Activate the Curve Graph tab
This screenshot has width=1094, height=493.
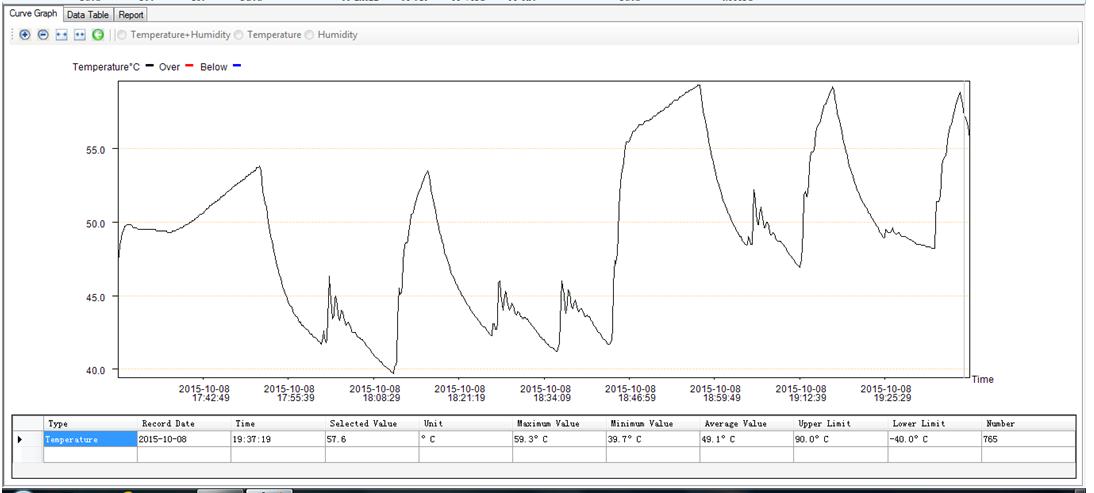[x=31, y=14]
